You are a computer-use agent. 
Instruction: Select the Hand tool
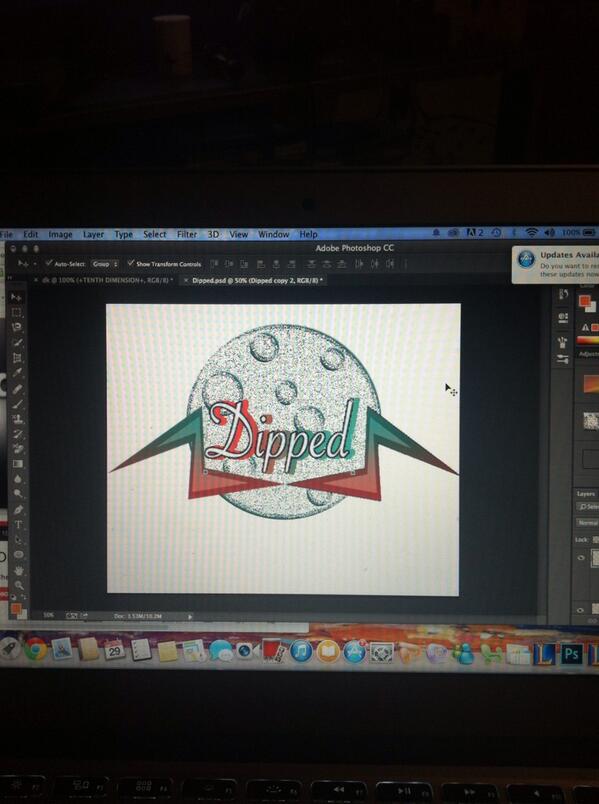point(19,570)
